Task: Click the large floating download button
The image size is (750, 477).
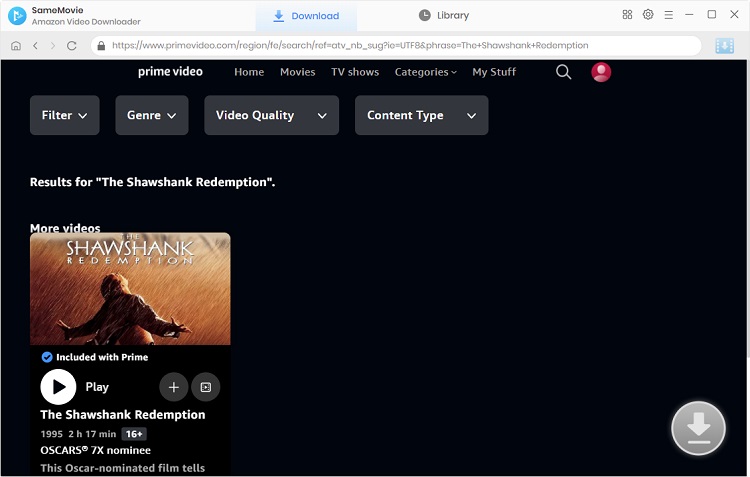Action: 698,428
